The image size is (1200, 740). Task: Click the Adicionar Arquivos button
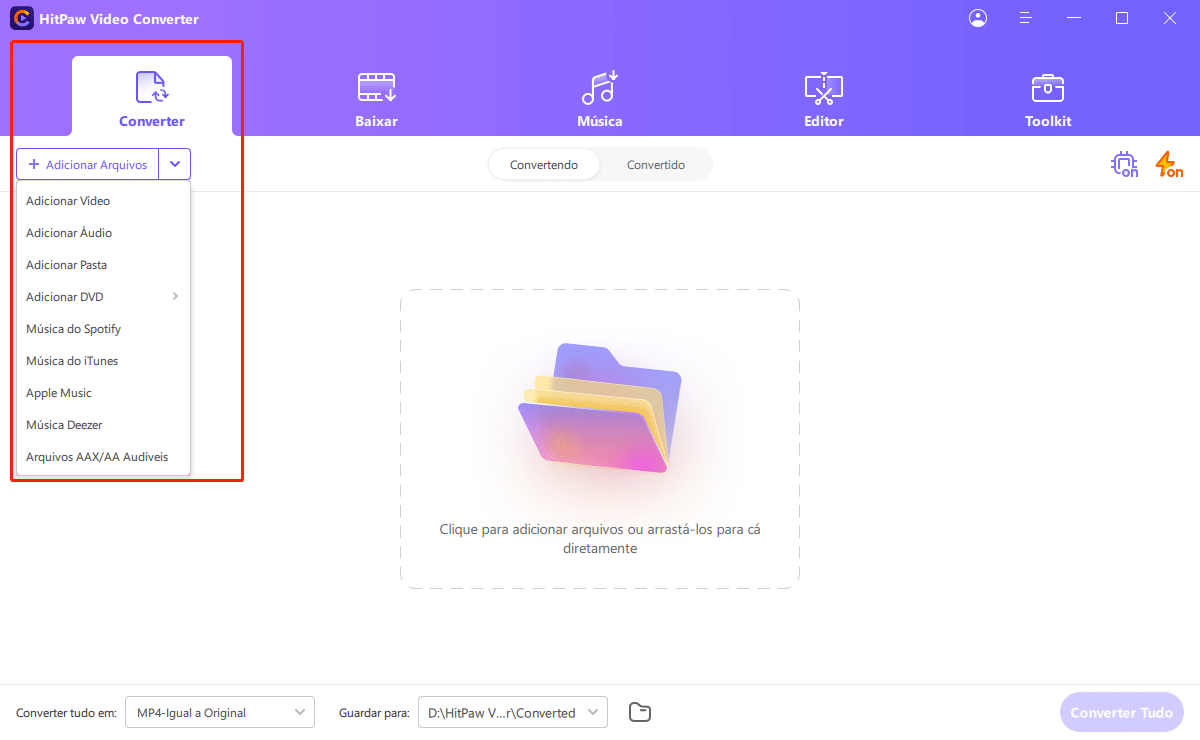88,164
